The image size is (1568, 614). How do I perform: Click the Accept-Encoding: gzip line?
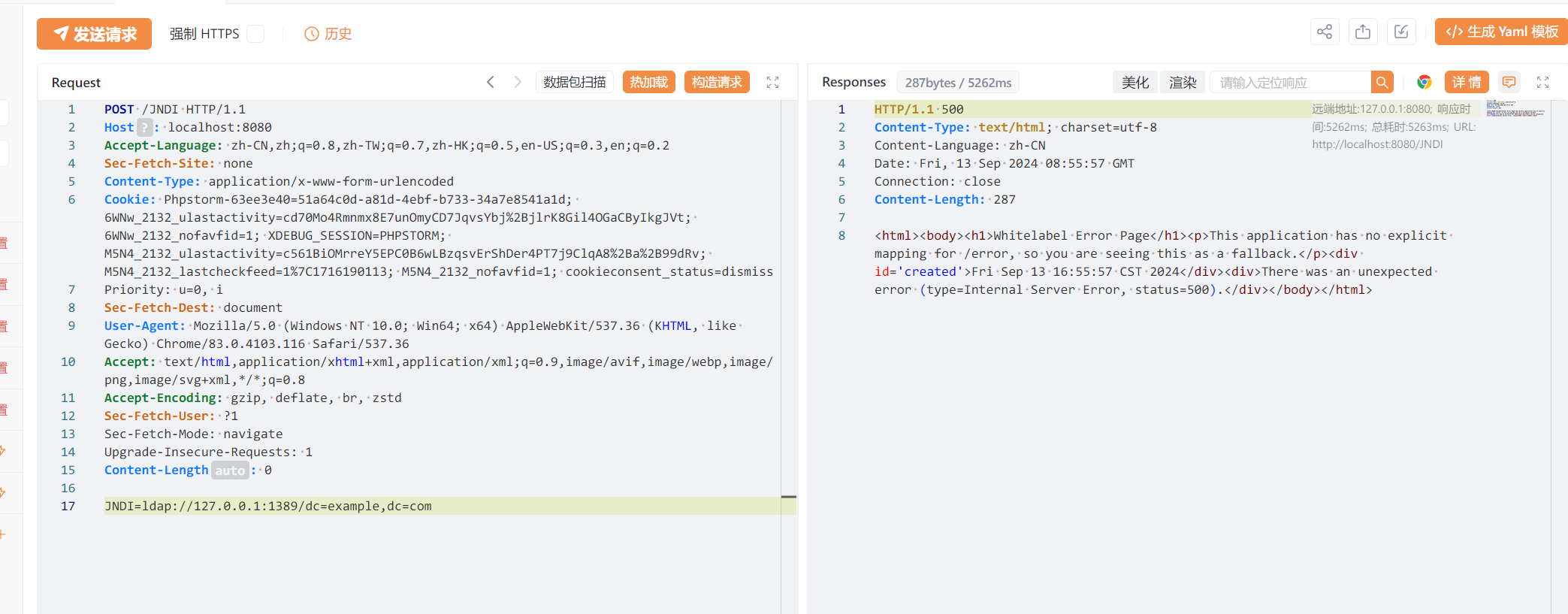(253, 398)
